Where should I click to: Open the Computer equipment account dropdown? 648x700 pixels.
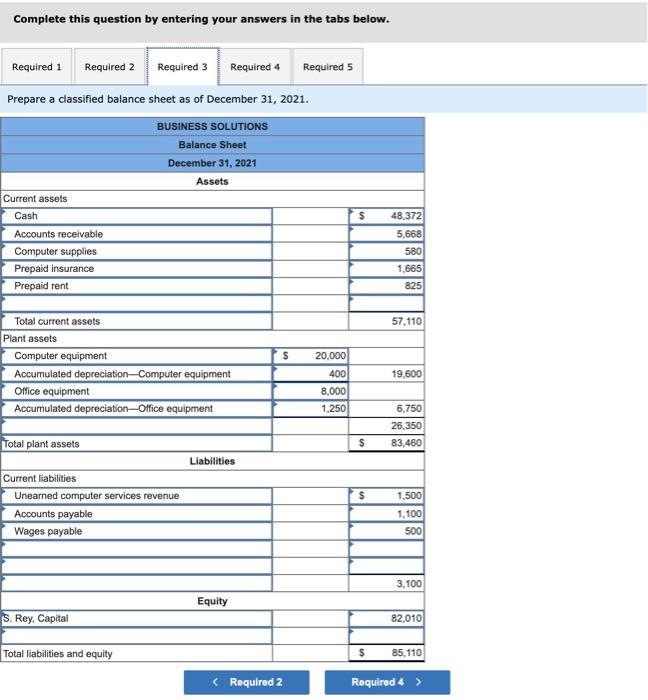(x=137, y=356)
